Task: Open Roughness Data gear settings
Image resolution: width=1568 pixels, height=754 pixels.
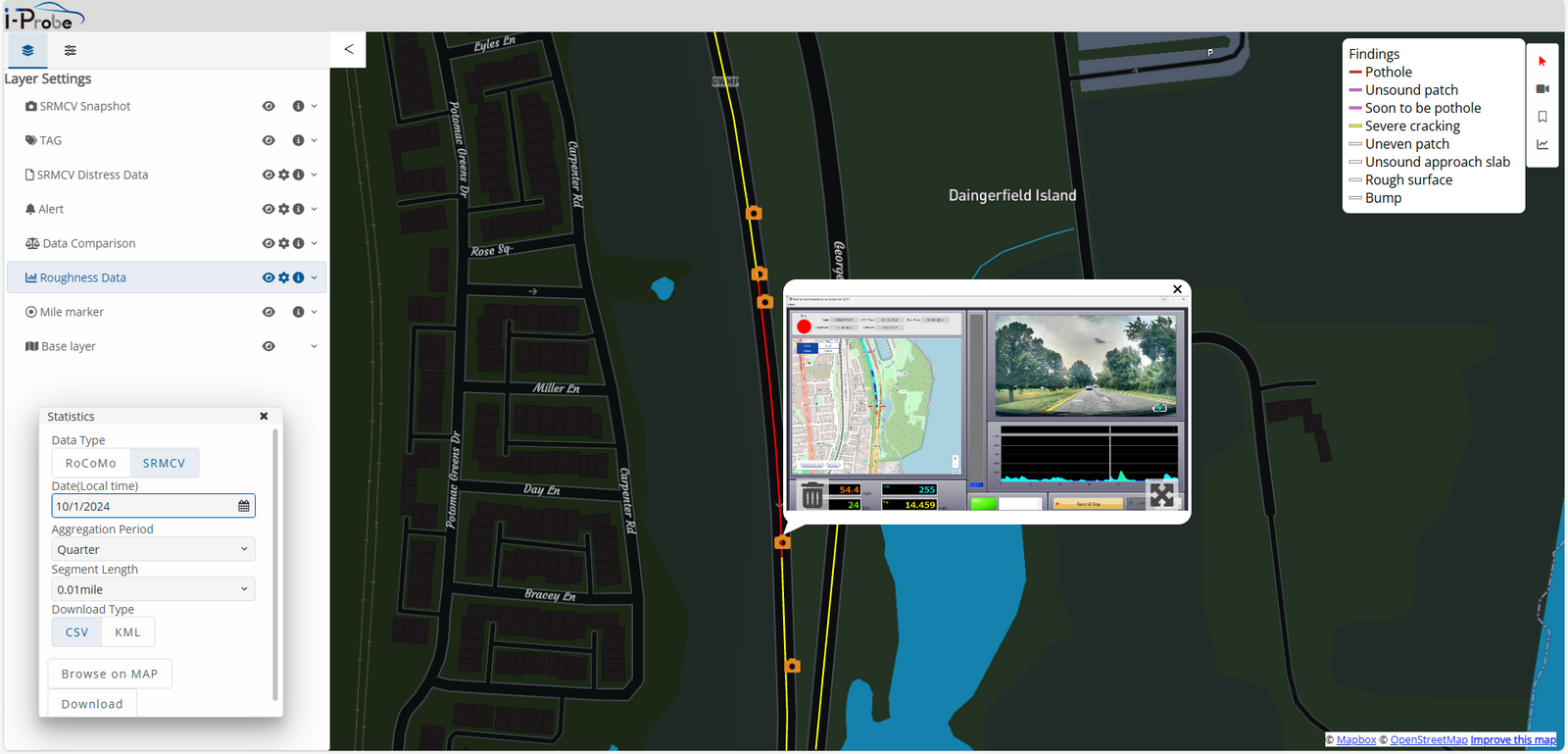Action: [283, 277]
